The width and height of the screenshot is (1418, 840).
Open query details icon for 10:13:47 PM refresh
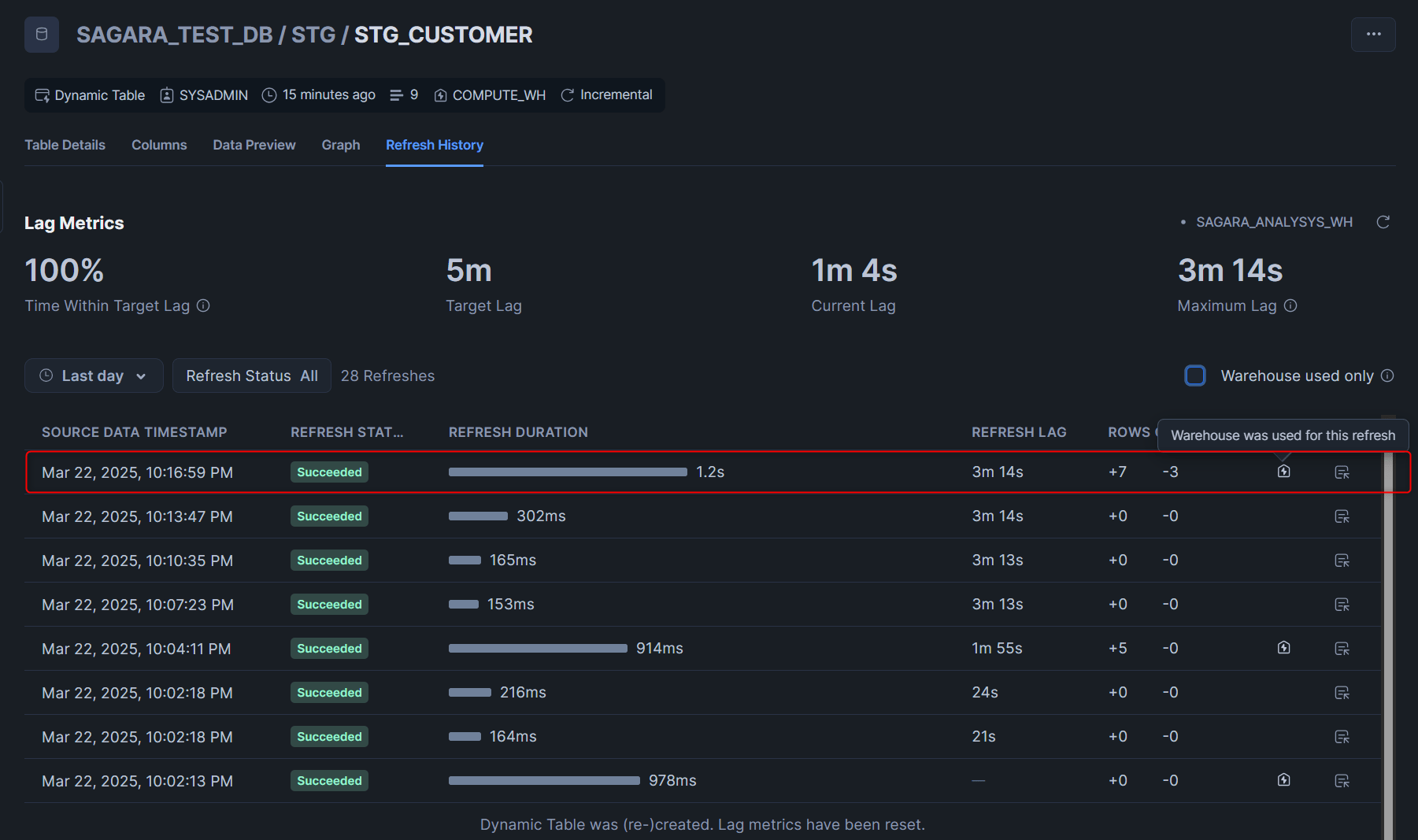pos(1342,516)
